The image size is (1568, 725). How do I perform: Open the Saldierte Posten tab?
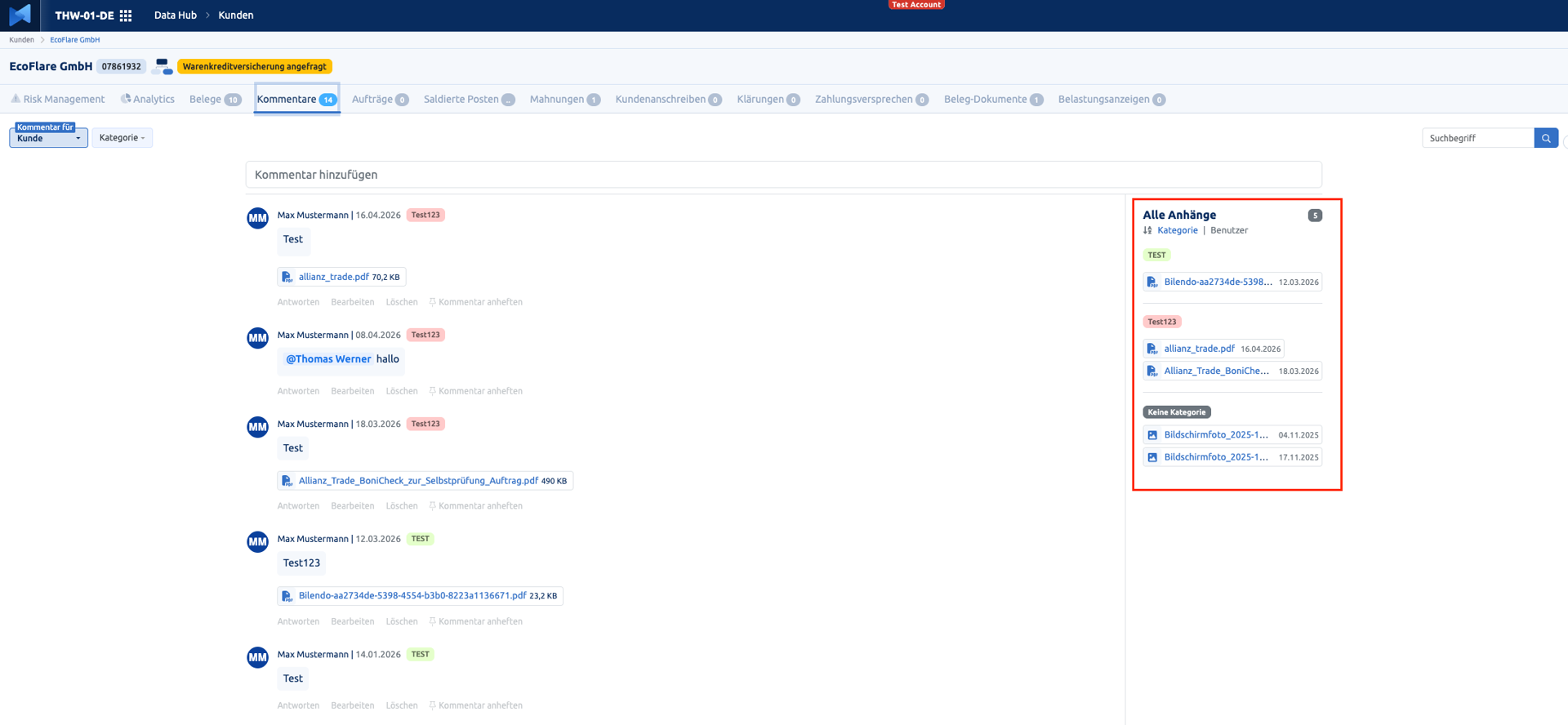point(469,100)
